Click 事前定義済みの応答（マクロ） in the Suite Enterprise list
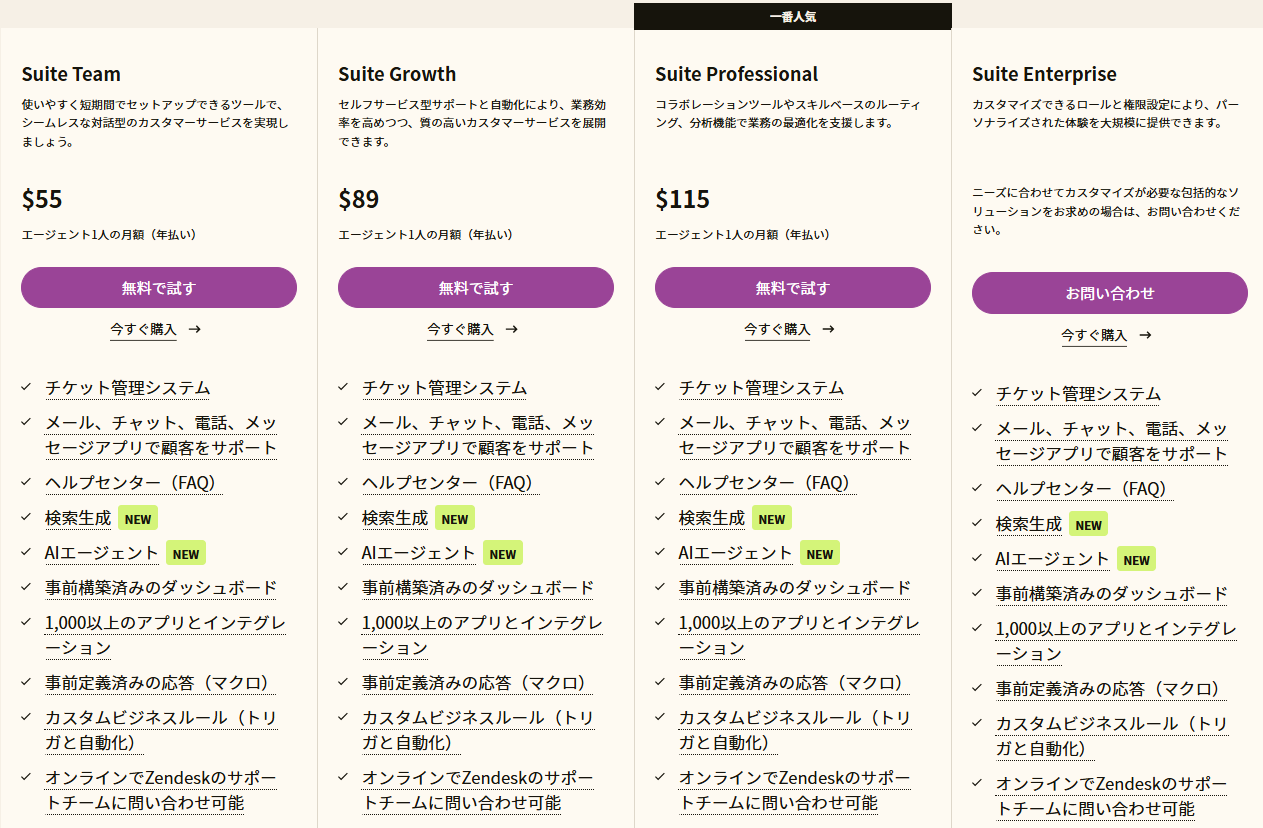This screenshot has width=1263, height=828. (x=1109, y=689)
